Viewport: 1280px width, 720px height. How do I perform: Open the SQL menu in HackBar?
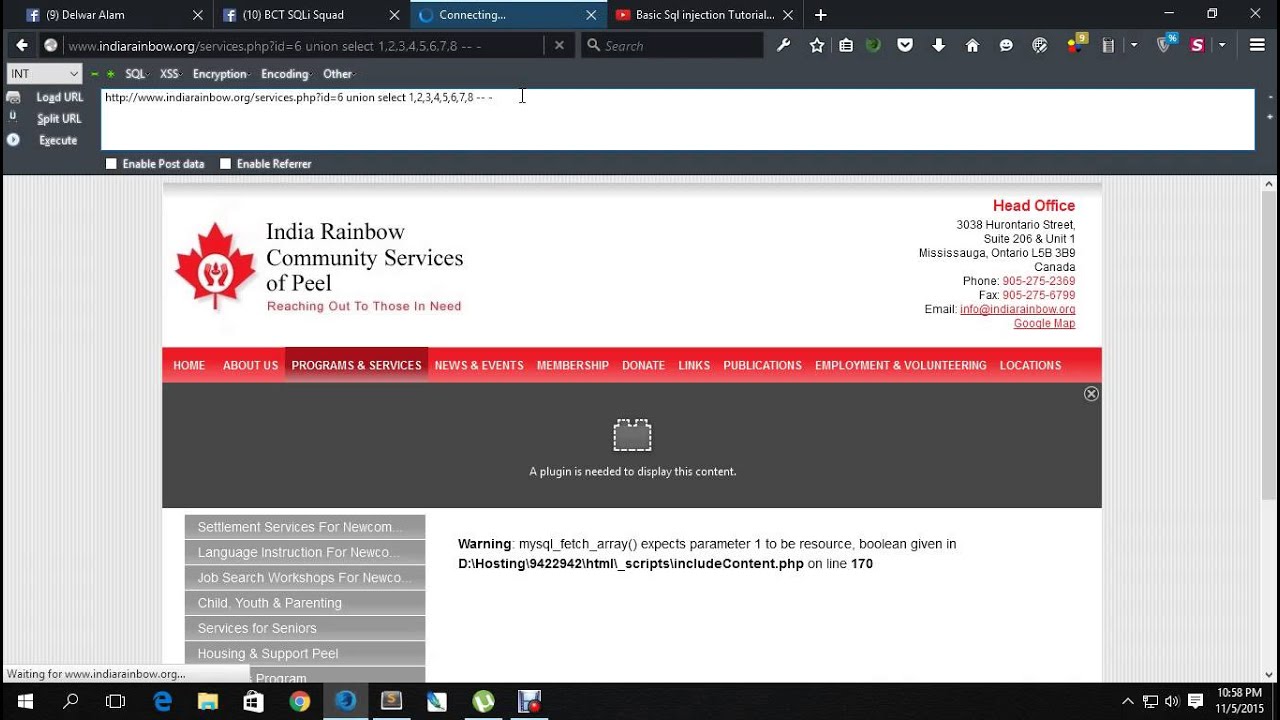136,74
